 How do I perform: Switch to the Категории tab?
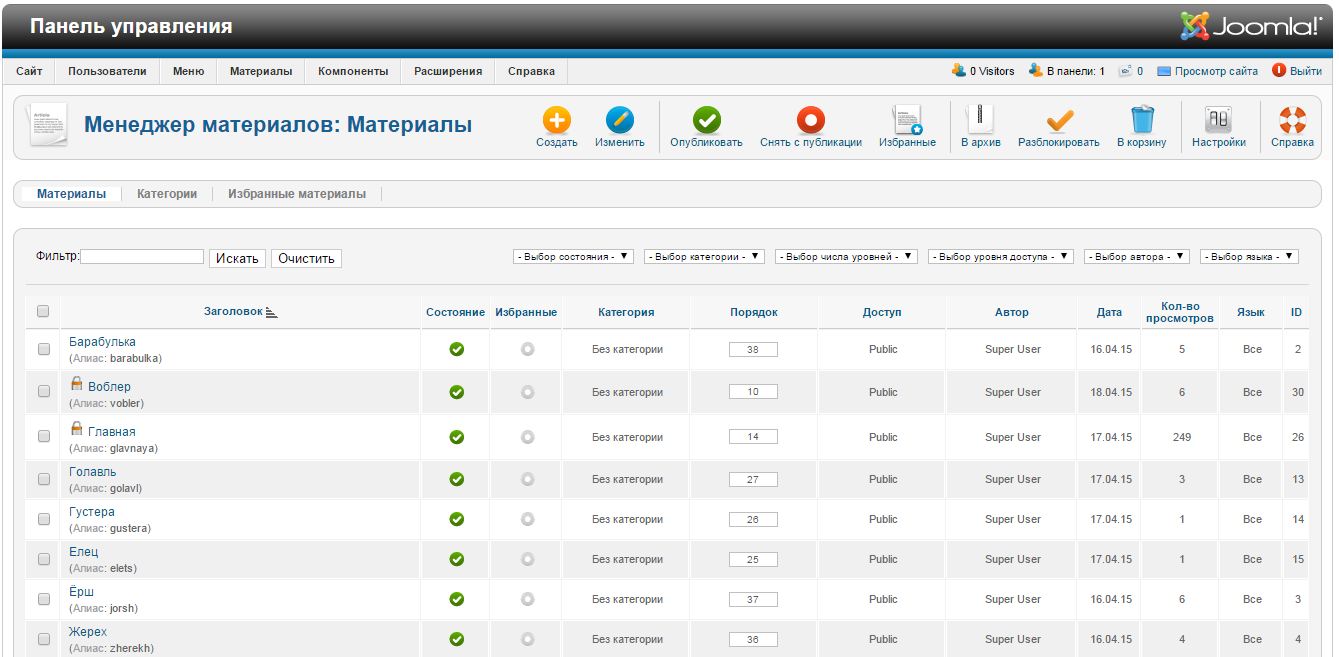click(x=167, y=194)
